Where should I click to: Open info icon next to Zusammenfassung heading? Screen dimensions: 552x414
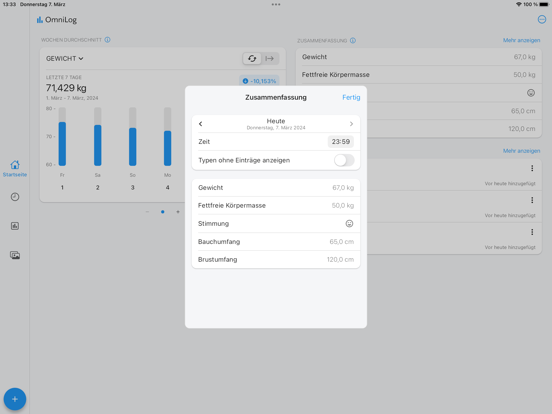point(353,40)
